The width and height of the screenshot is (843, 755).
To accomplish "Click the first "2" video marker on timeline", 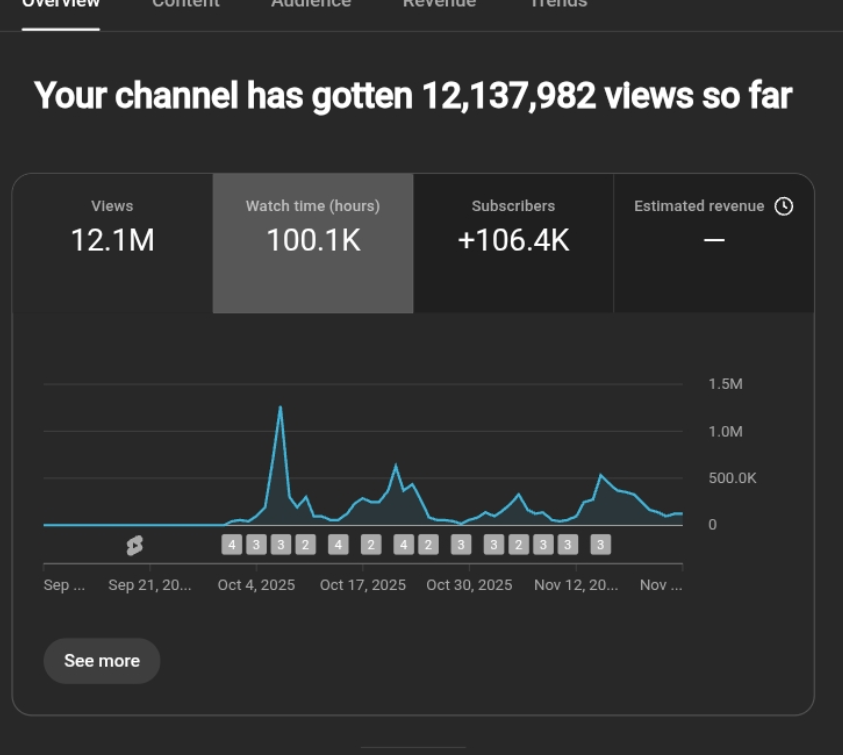I will pyautogui.click(x=306, y=545).
